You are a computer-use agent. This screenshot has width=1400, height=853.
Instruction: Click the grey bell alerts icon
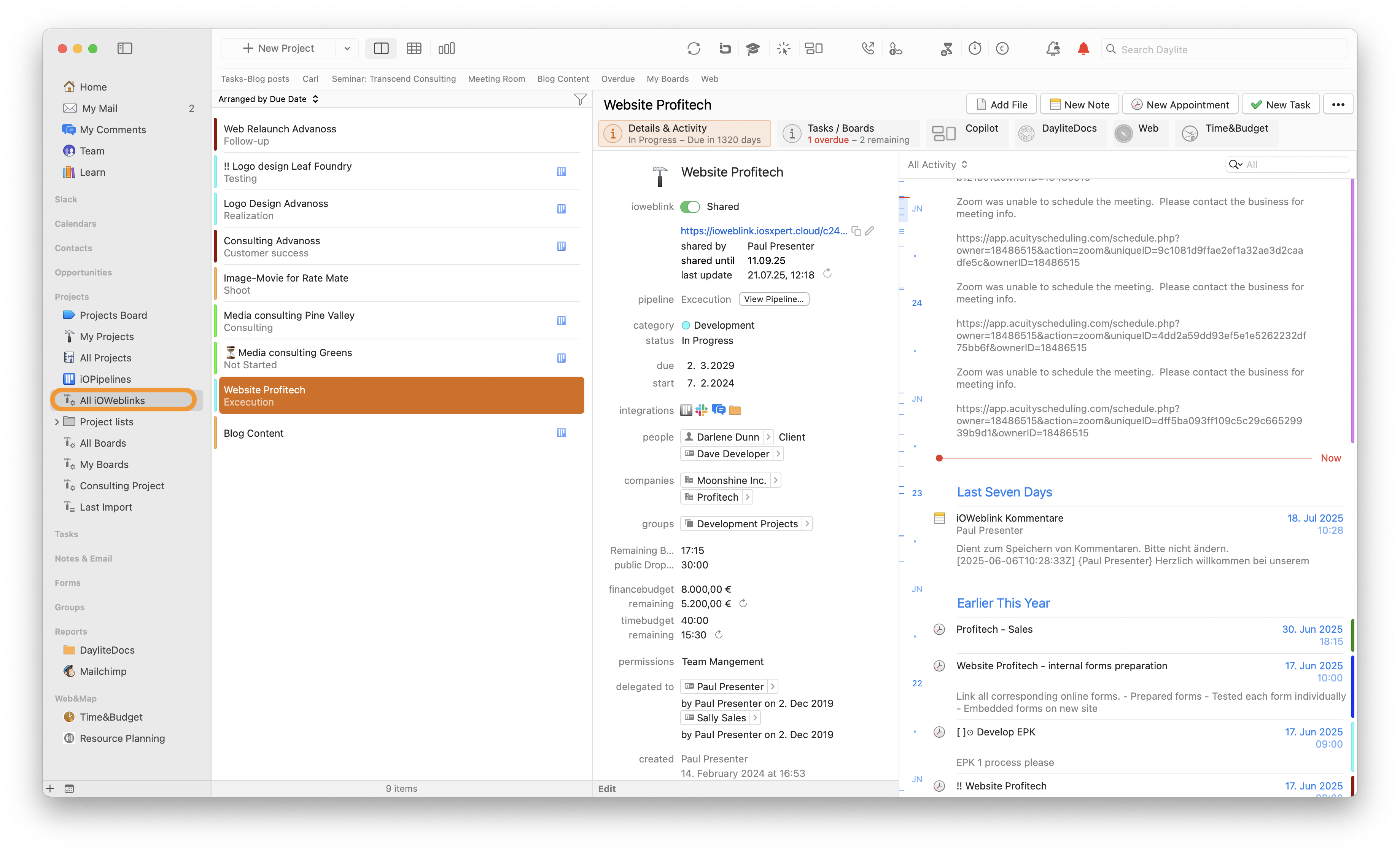[1053, 49]
